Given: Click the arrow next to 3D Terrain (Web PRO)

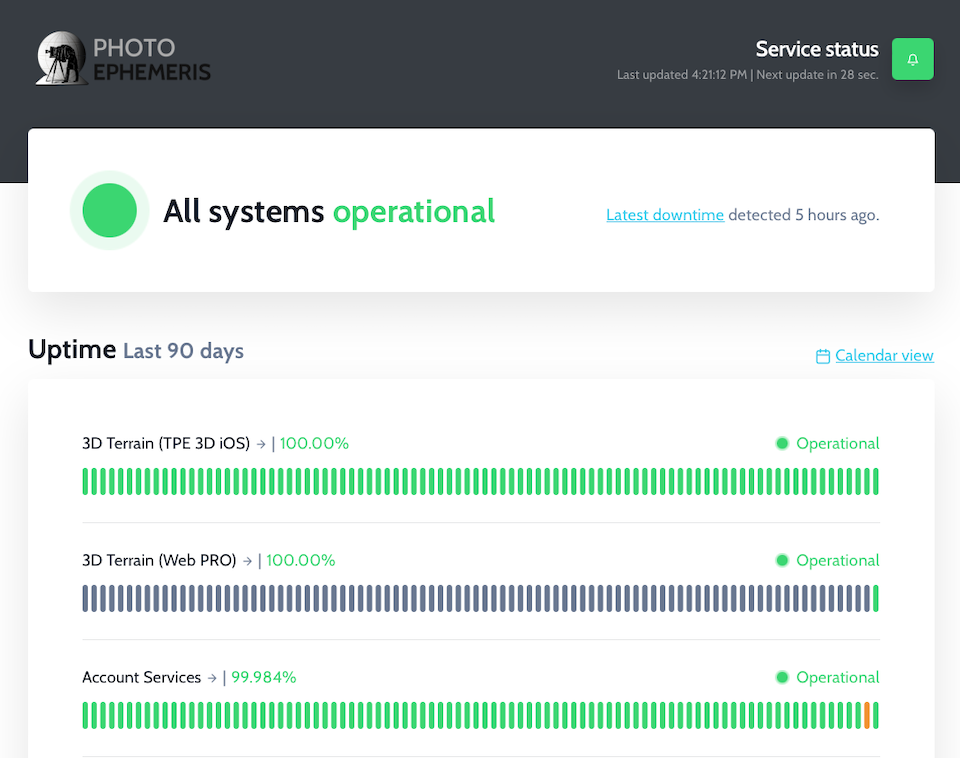Looking at the screenshot, I should pos(248,561).
